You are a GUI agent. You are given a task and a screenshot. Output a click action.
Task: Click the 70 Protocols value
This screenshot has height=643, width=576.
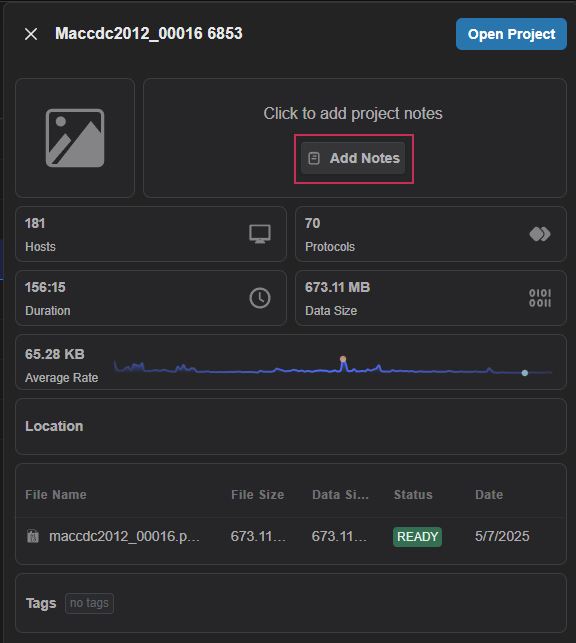tap(312, 223)
